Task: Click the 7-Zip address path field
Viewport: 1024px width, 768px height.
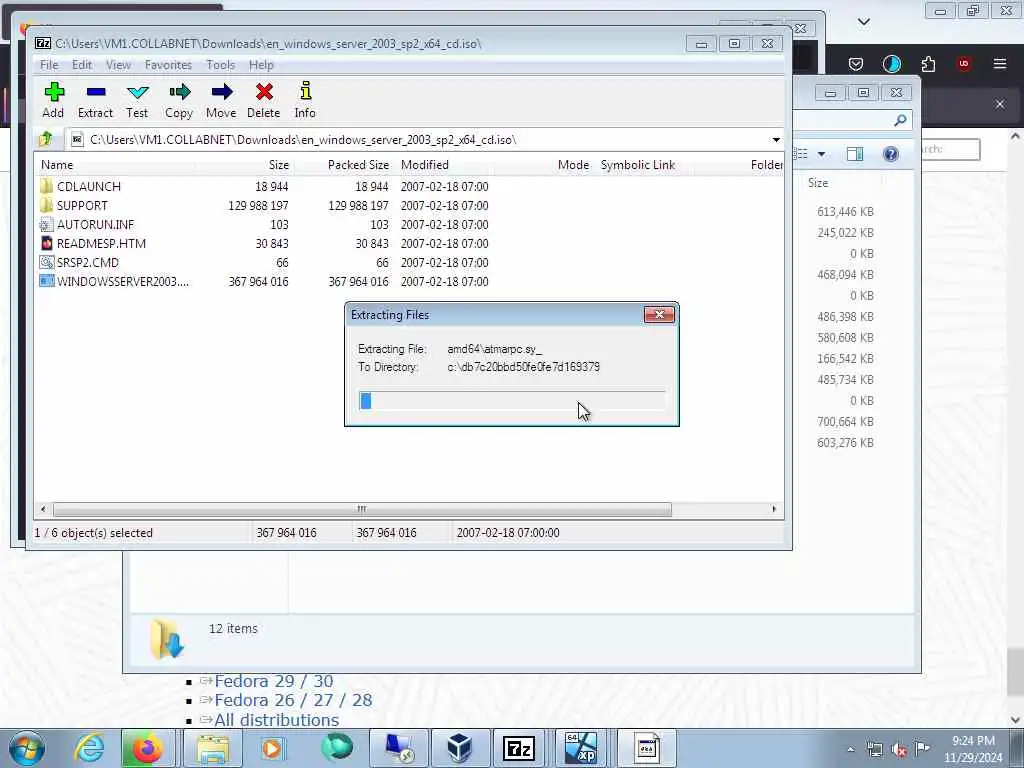Action: [x=418, y=140]
